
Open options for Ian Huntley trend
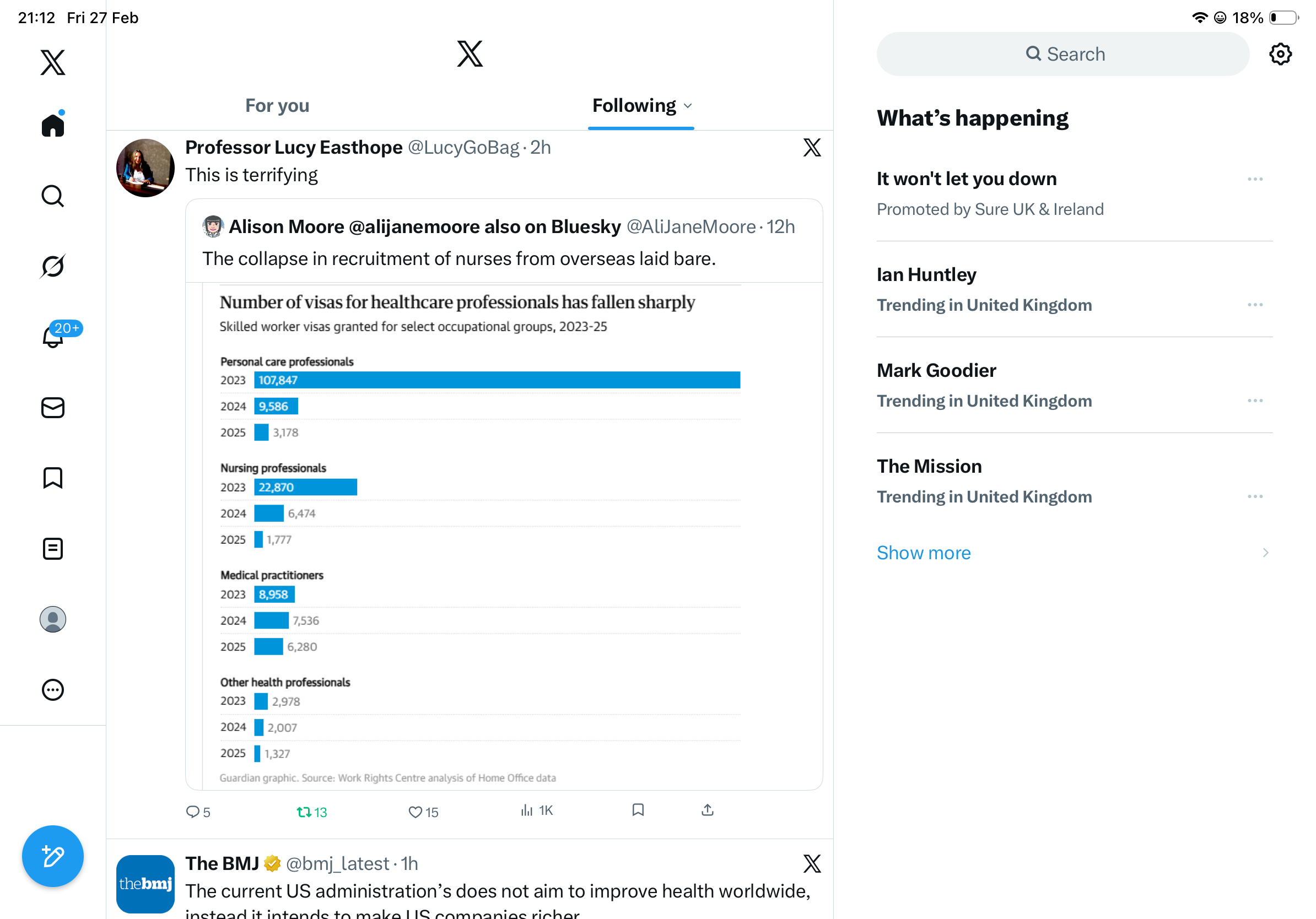click(1255, 305)
